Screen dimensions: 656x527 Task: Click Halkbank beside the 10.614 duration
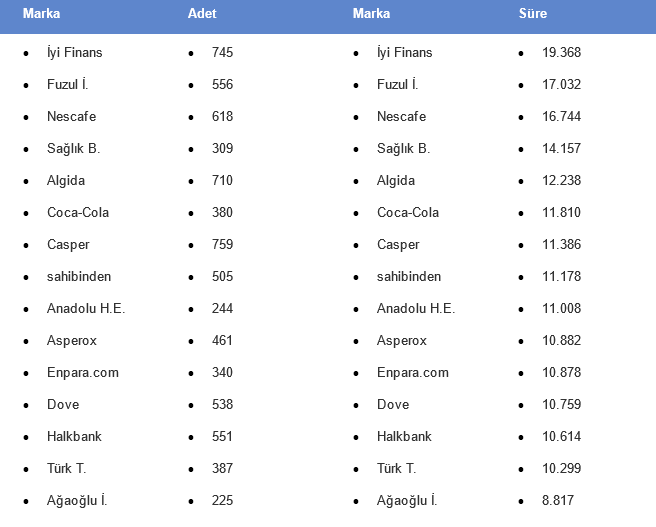pos(405,436)
